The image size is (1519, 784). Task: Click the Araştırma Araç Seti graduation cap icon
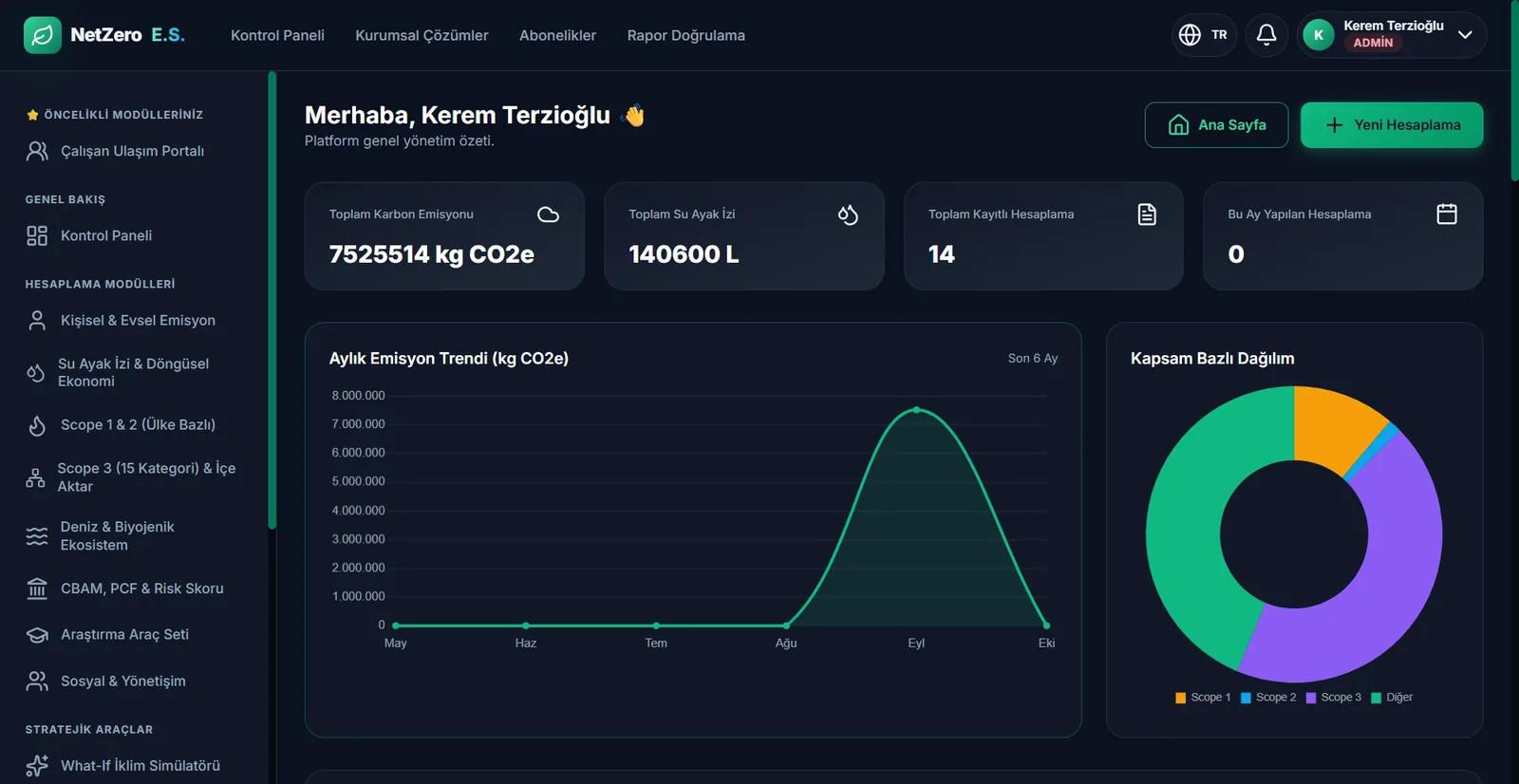pos(37,635)
